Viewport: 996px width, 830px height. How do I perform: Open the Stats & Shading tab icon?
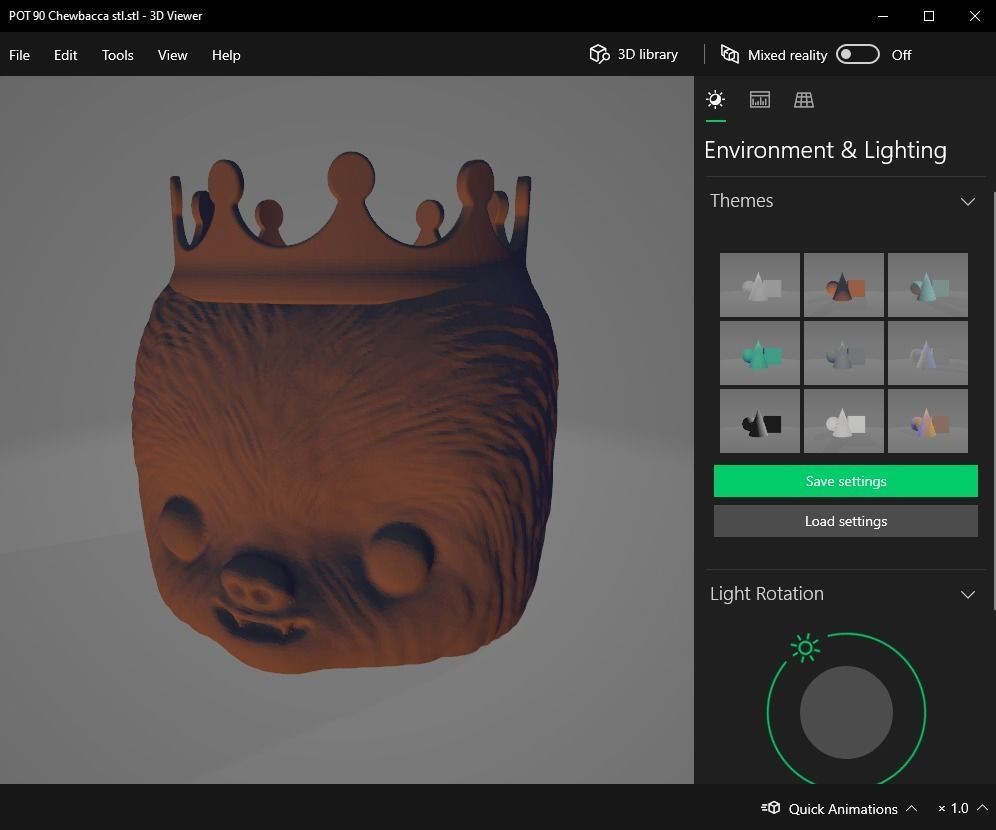[760, 100]
